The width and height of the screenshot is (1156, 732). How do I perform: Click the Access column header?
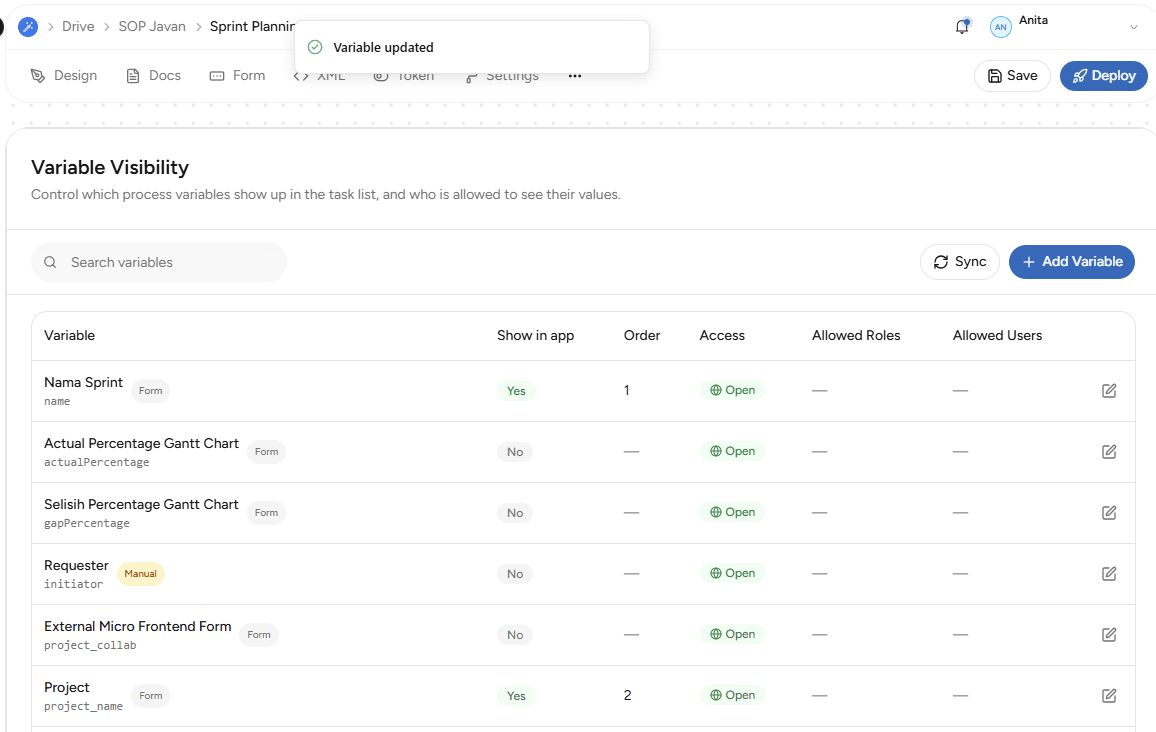coord(722,335)
